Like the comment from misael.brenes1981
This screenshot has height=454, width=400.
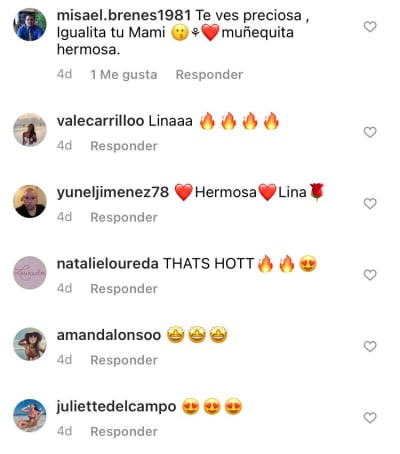(x=370, y=27)
